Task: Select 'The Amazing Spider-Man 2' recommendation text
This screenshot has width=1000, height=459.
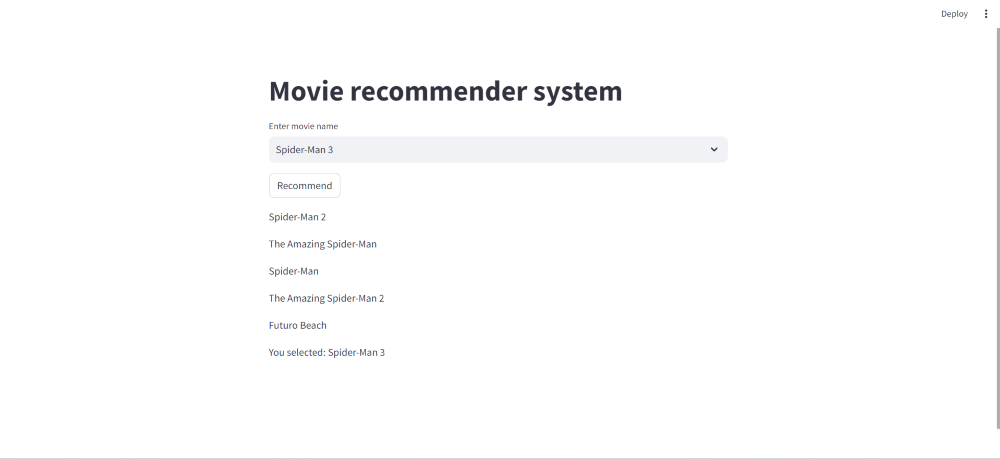Action: 327,298
